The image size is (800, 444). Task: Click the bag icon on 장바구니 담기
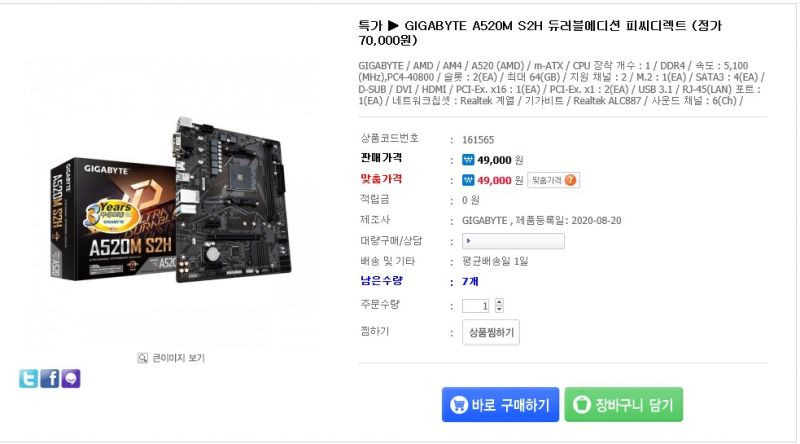pyautogui.click(x=582, y=405)
